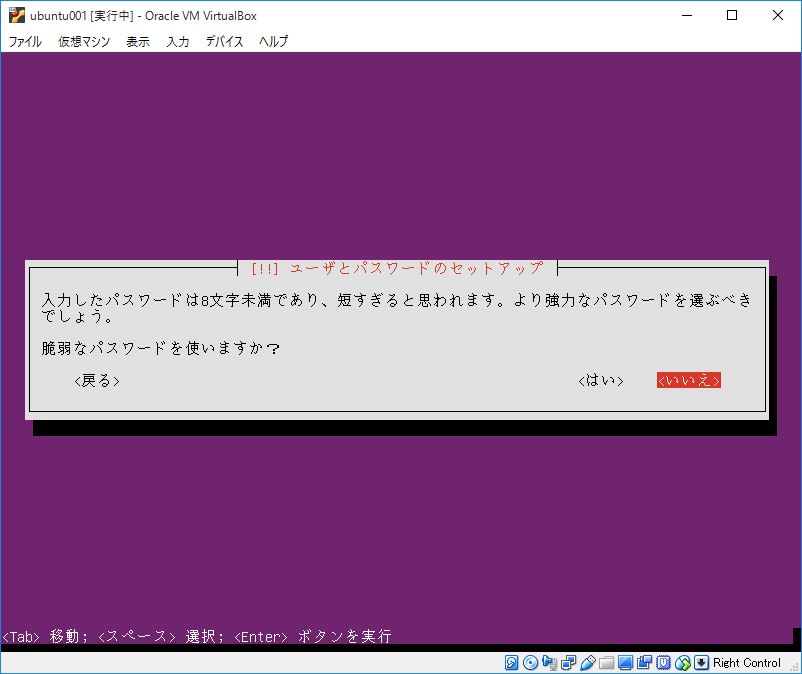Image resolution: width=802 pixels, height=674 pixels.
Task: Open the 入力 menu
Action: pos(177,41)
